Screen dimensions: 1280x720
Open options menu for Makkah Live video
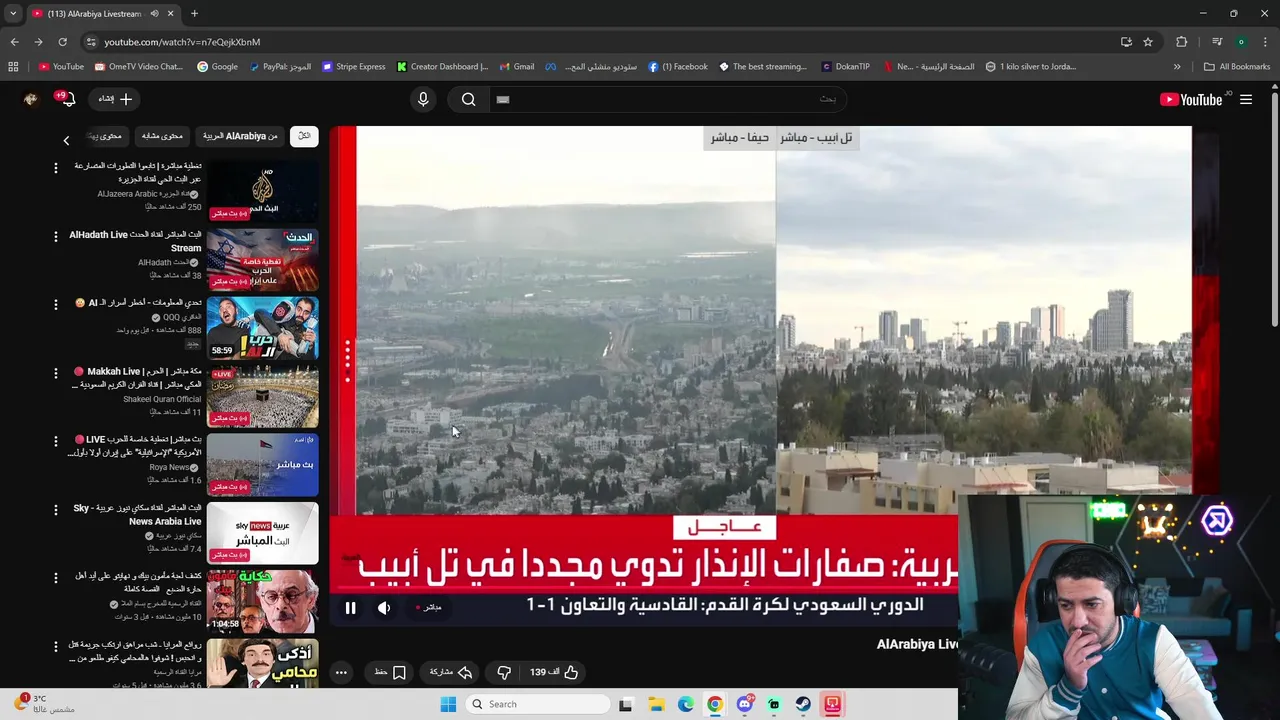pos(56,372)
